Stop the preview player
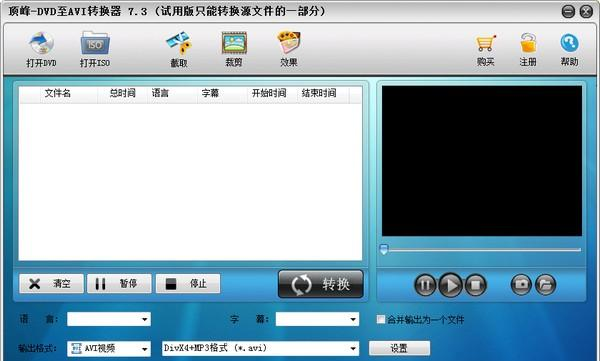The image size is (600, 361). (476, 285)
